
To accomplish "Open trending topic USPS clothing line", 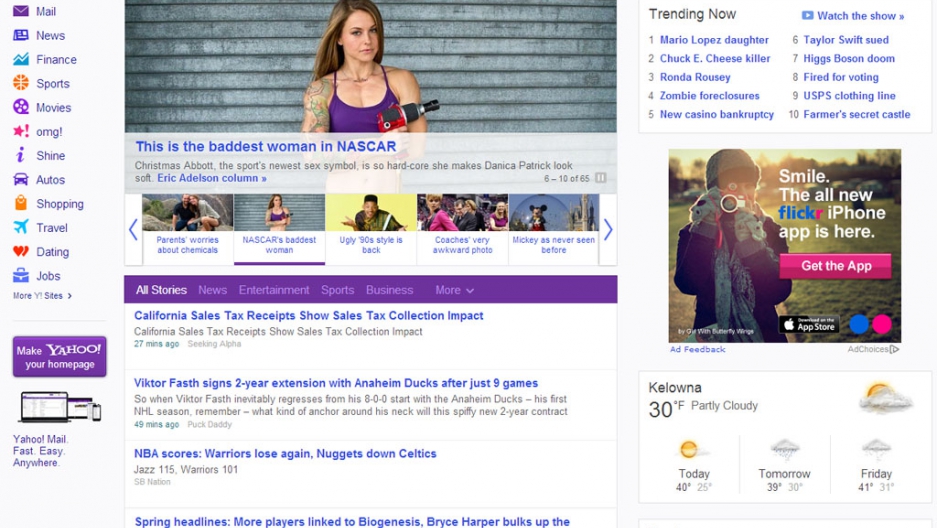I will click(849, 96).
